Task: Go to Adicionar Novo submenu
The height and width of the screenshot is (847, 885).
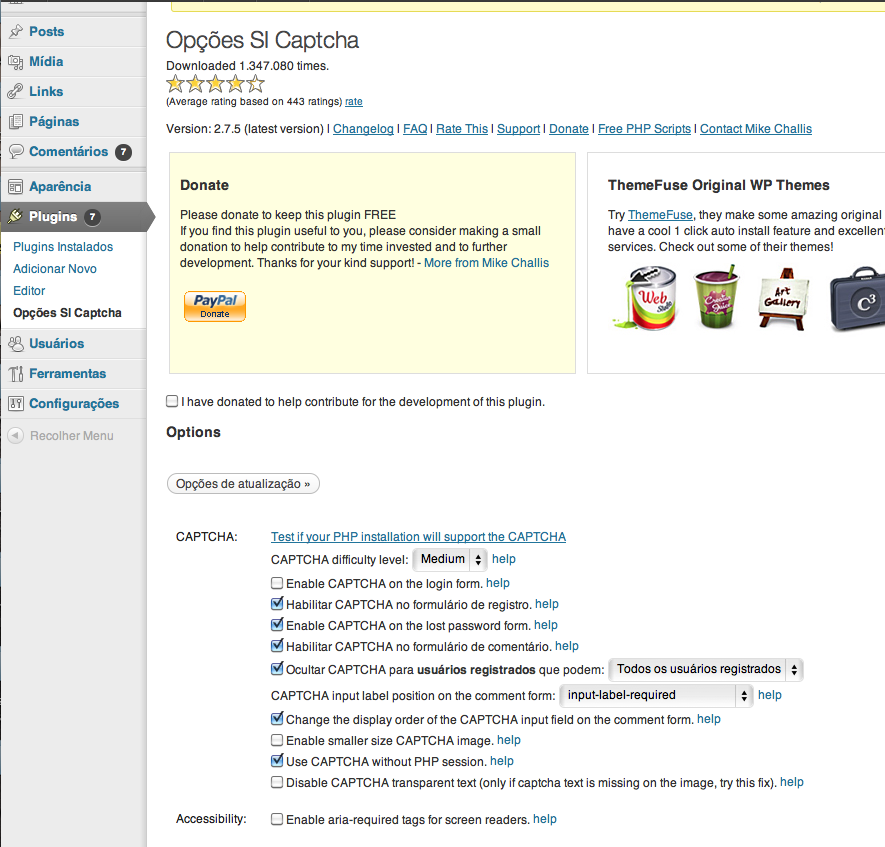Action: coord(55,269)
